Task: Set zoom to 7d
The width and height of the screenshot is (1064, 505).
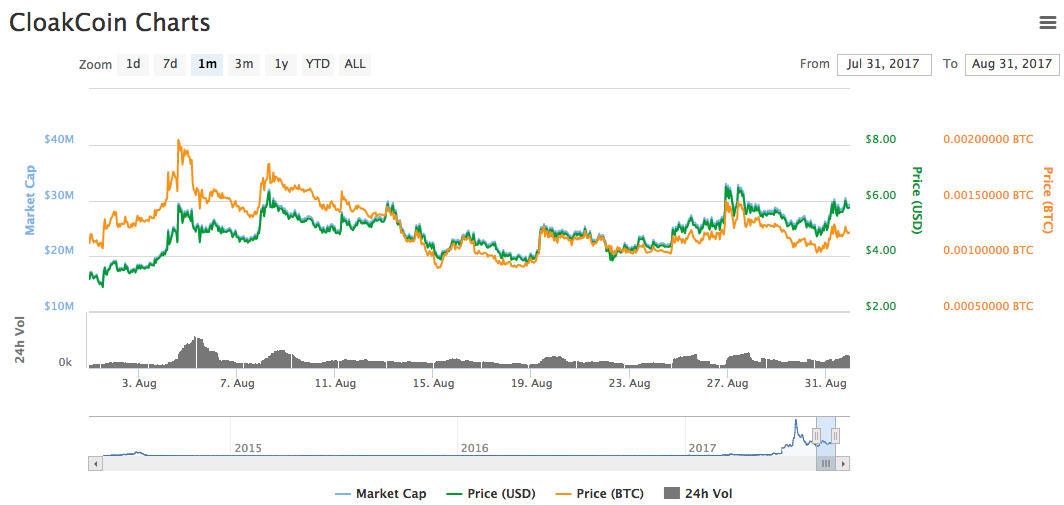Action: click(170, 64)
